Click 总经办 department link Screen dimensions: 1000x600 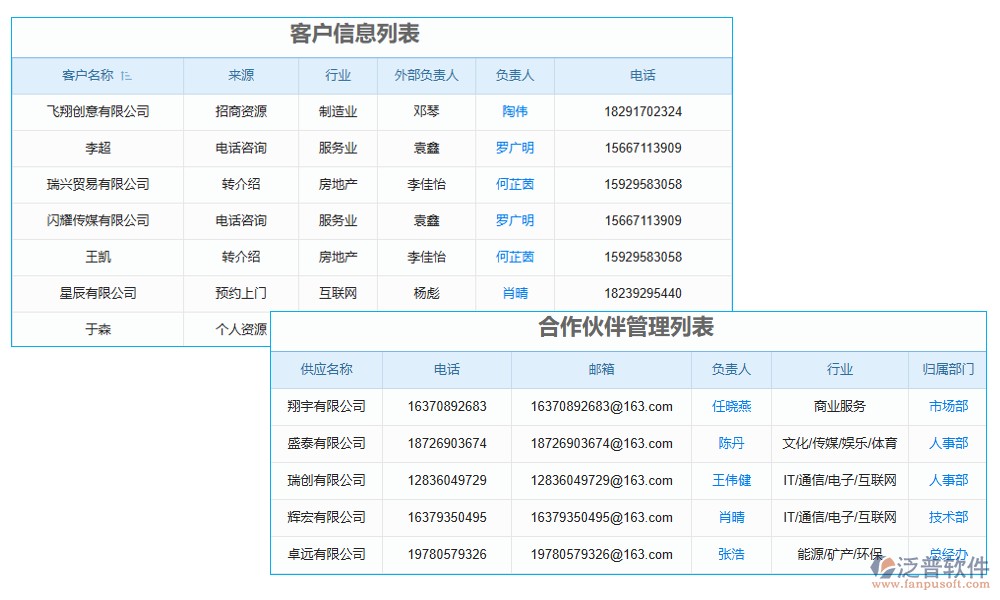[x=947, y=554]
